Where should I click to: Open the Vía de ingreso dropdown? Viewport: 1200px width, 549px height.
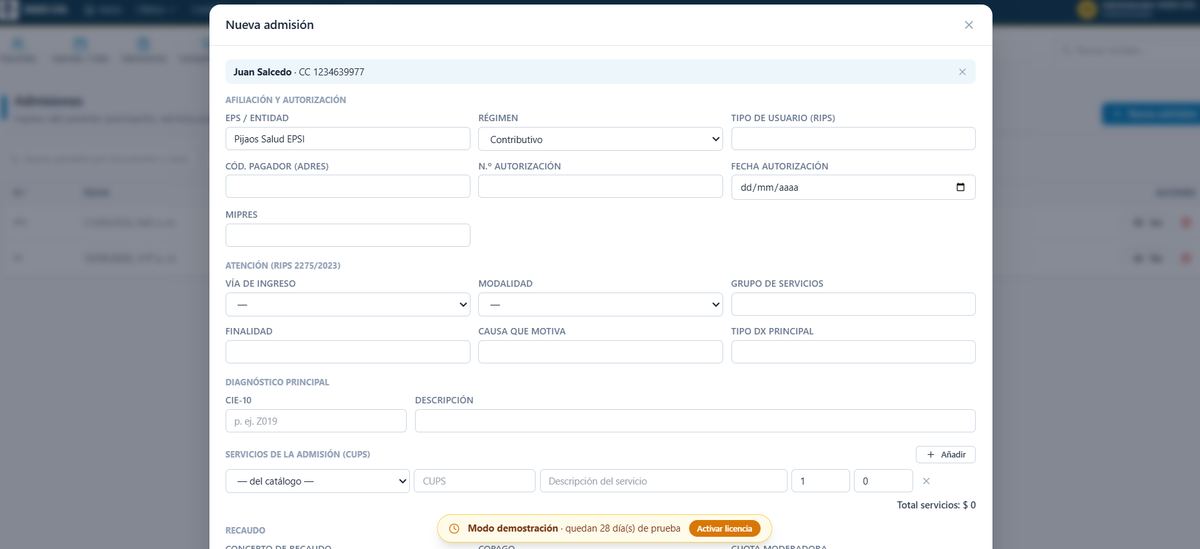pyautogui.click(x=348, y=304)
